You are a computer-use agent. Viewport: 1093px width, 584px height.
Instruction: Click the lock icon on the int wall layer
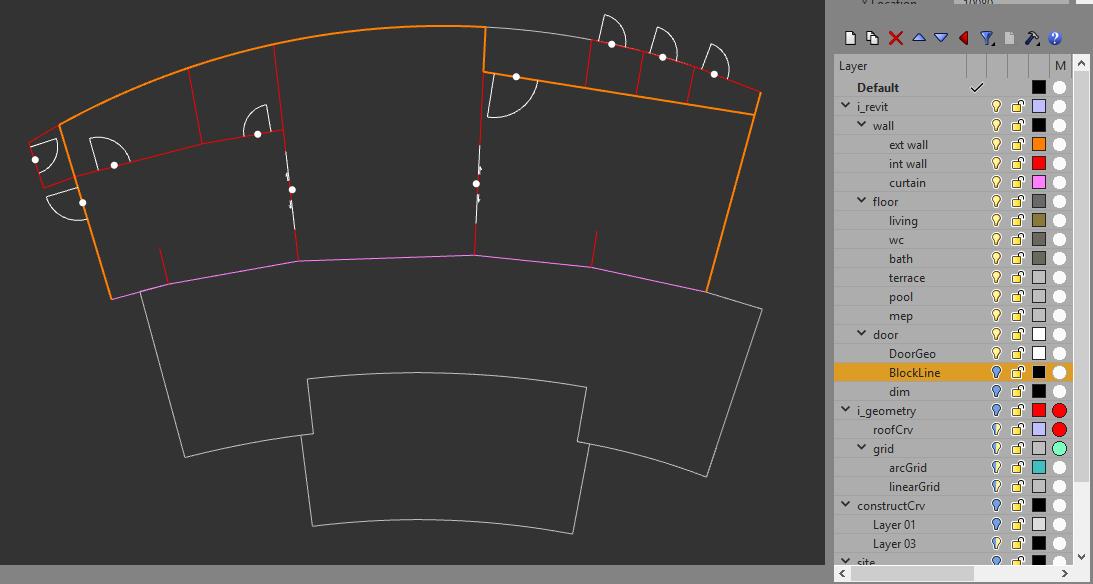point(1018,164)
